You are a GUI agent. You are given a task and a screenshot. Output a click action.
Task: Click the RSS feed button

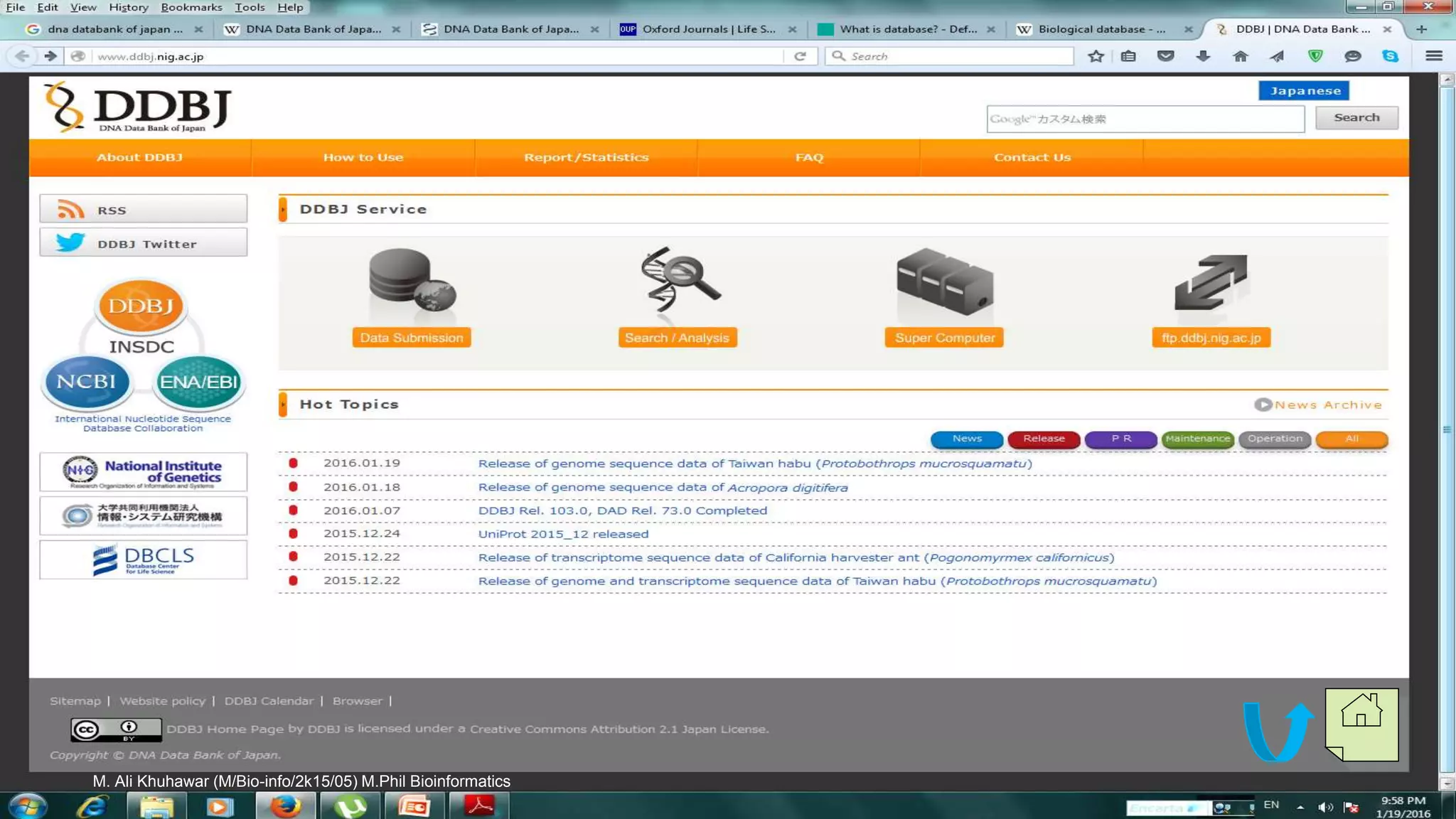coord(143,210)
